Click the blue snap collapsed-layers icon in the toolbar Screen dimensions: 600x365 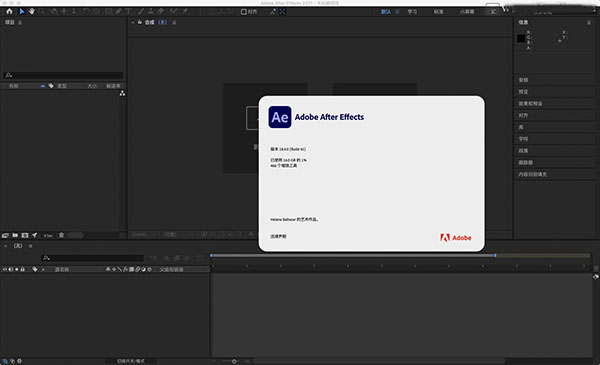[x=282, y=12]
